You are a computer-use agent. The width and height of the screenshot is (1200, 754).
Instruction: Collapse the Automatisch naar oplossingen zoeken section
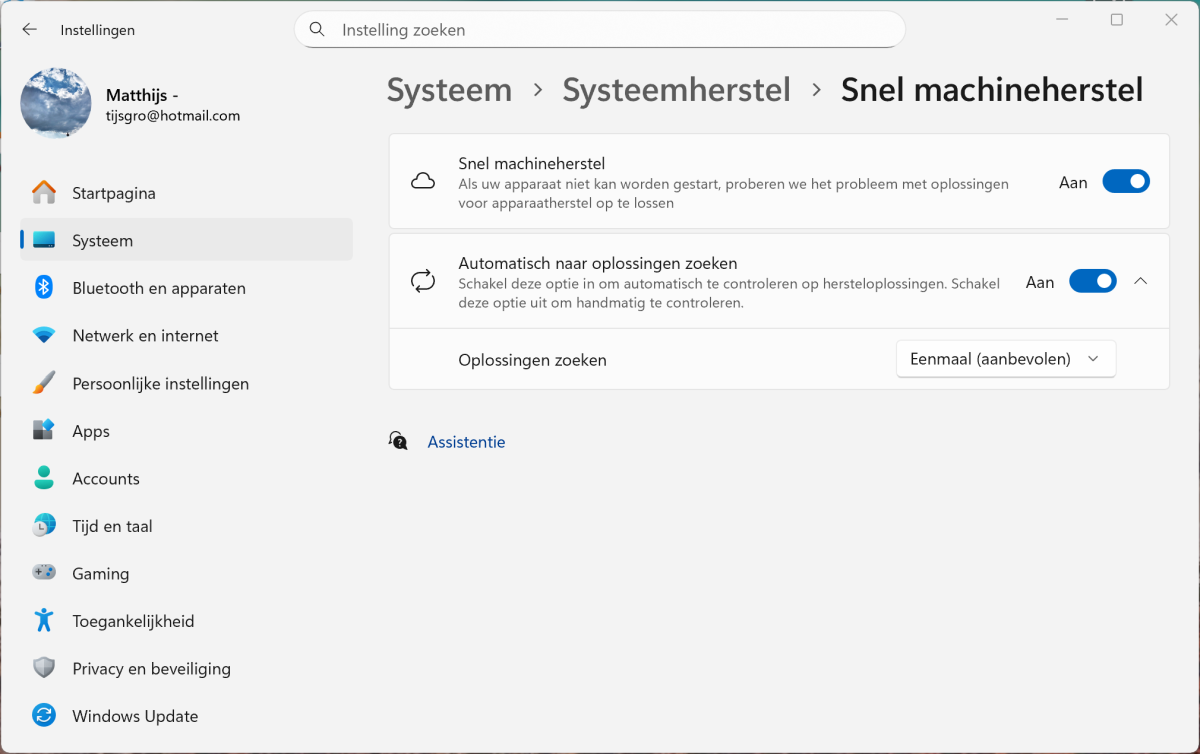point(1141,282)
